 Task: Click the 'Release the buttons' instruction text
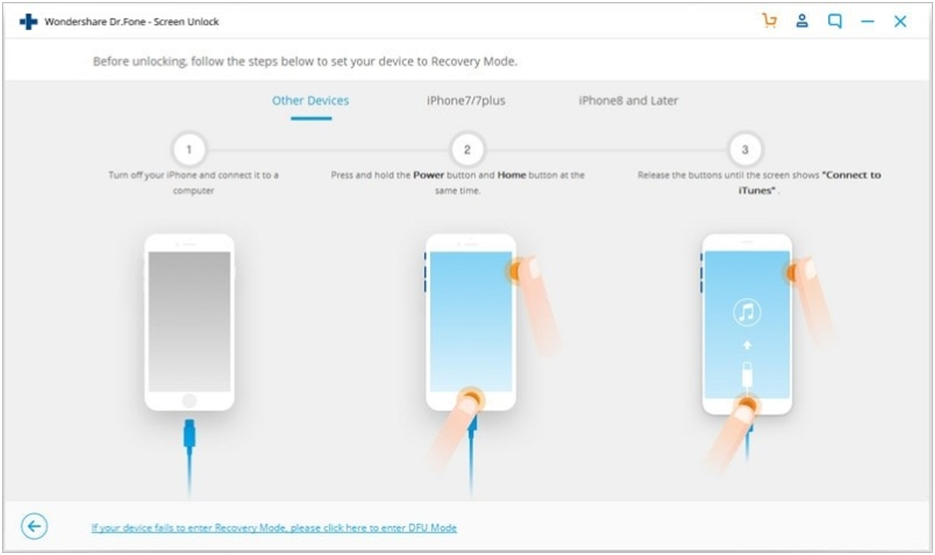click(759, 182)
